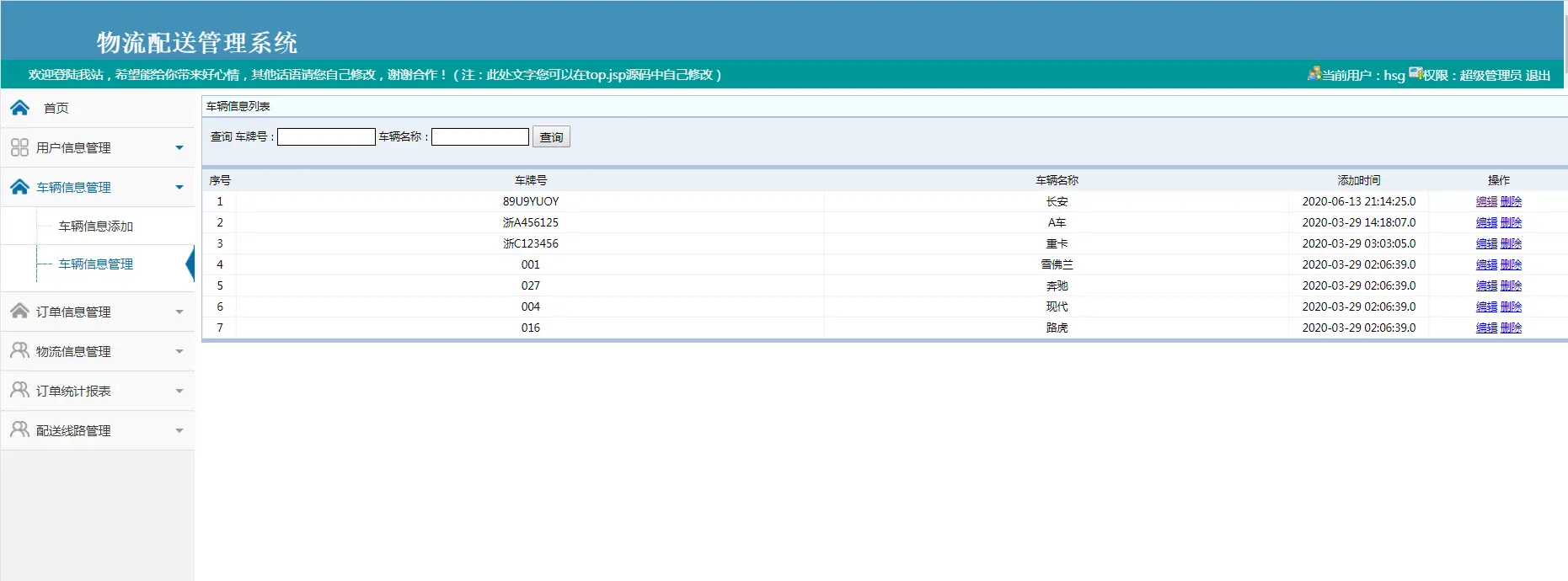Viewport: 1568px width, 581px height.
Task: Expand 配送线路管理 dropdown arrow
Action: click(179, 431)
